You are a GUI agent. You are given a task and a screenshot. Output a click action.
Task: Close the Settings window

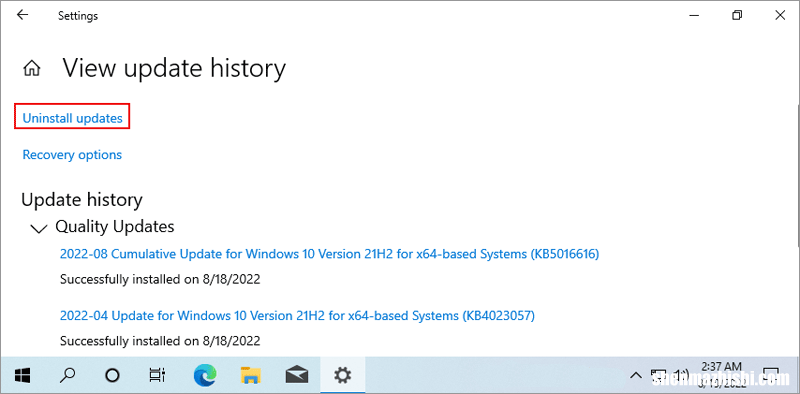780,15
